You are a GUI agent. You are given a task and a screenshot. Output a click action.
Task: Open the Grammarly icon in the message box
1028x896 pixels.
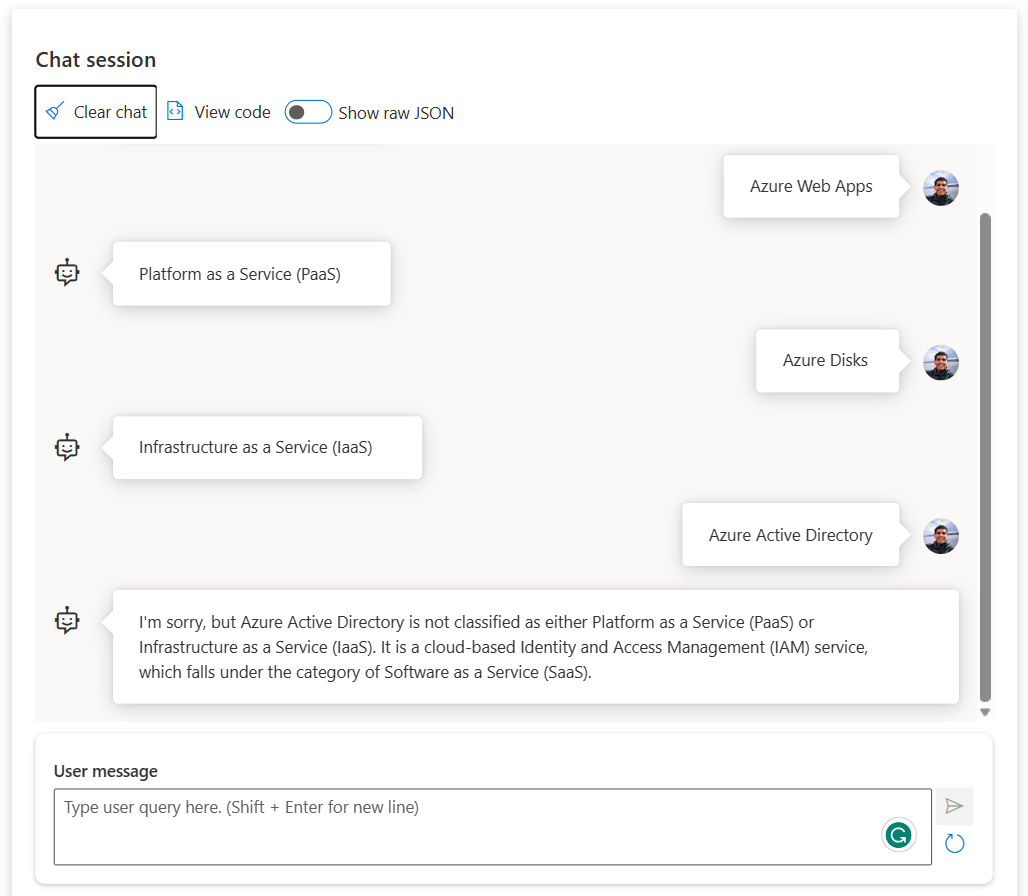click(x=898, y=834)
